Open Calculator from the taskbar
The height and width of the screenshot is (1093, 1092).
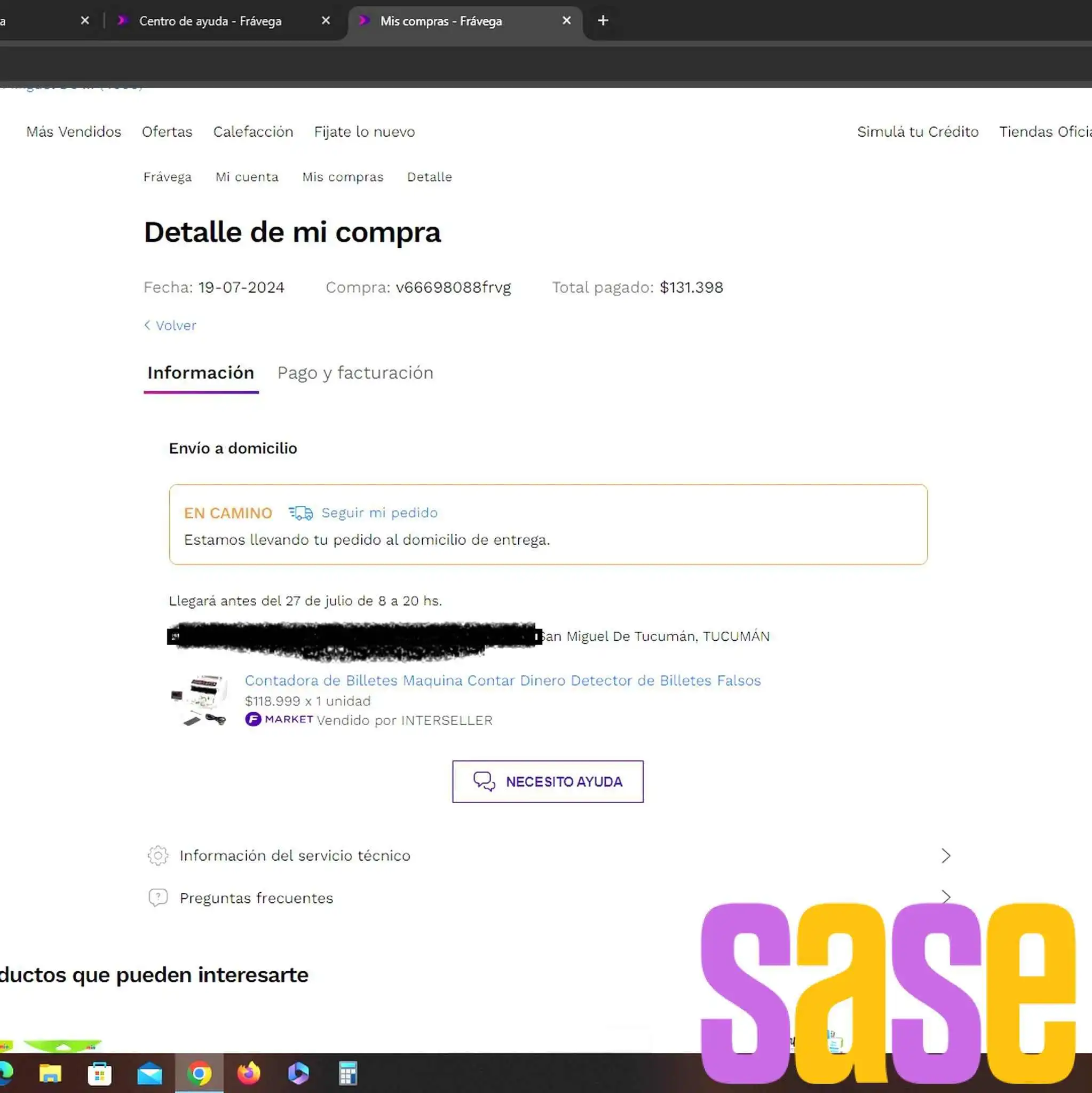348,1074
